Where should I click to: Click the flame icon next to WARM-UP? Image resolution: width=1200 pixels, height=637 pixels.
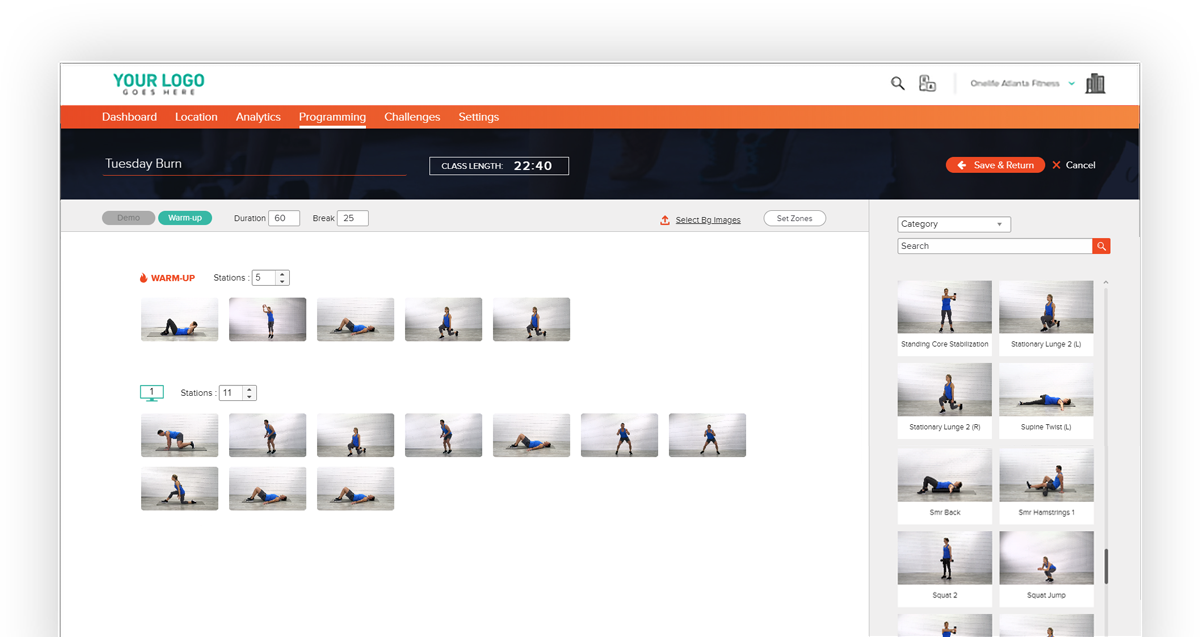[x=143, y=278]
